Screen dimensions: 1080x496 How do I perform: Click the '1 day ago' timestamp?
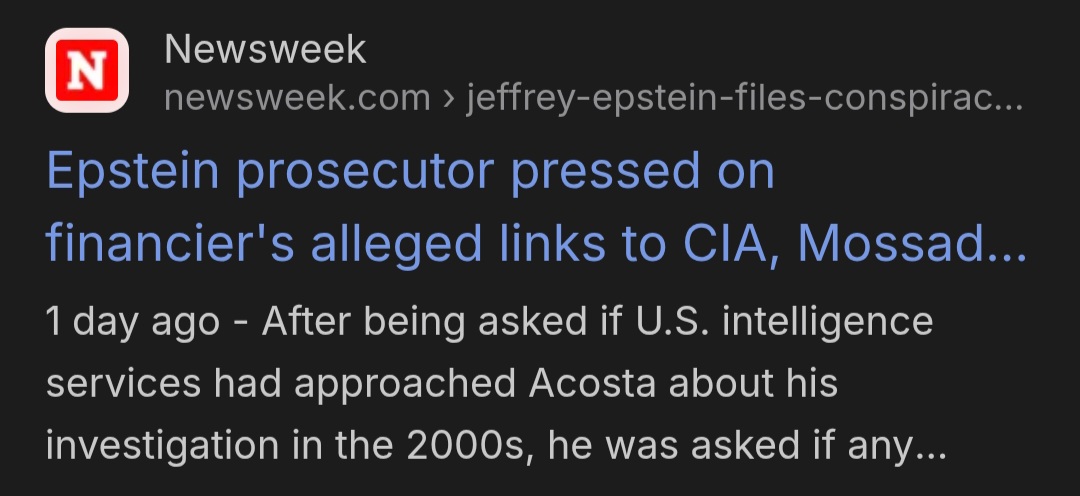[133, 322]
